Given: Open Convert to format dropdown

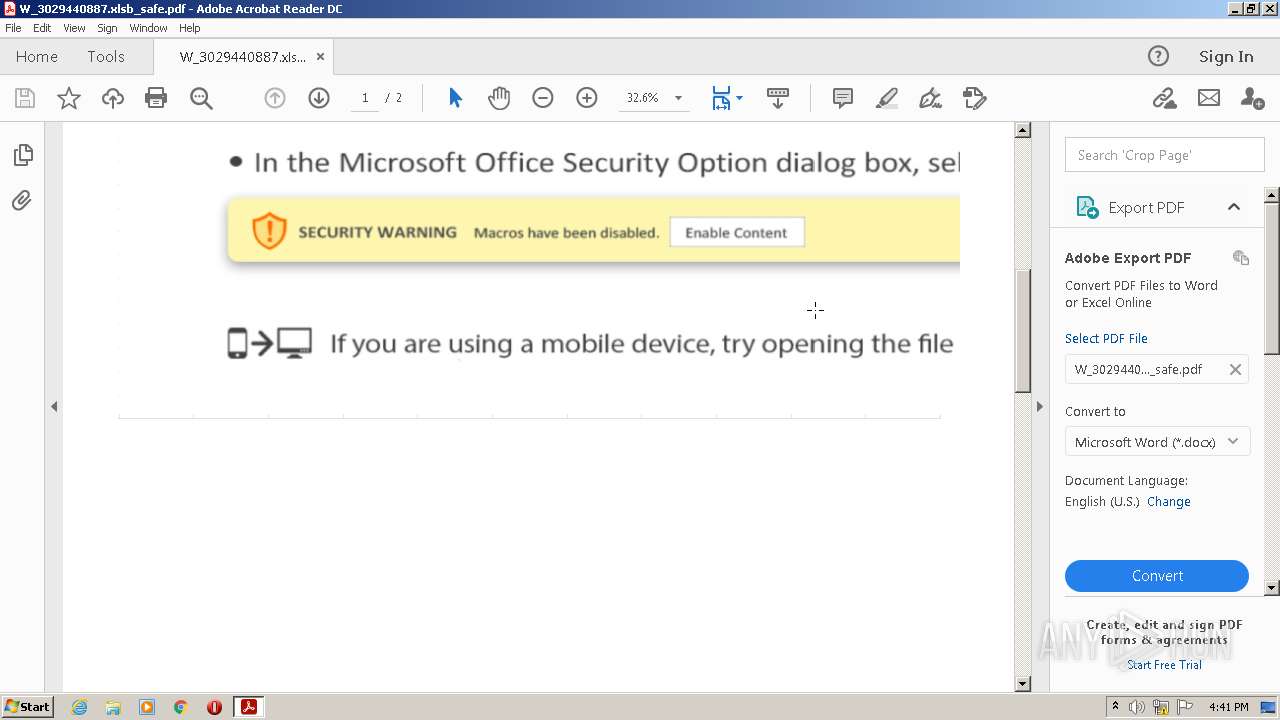Looking at the screenshot, I should 1157,442.
